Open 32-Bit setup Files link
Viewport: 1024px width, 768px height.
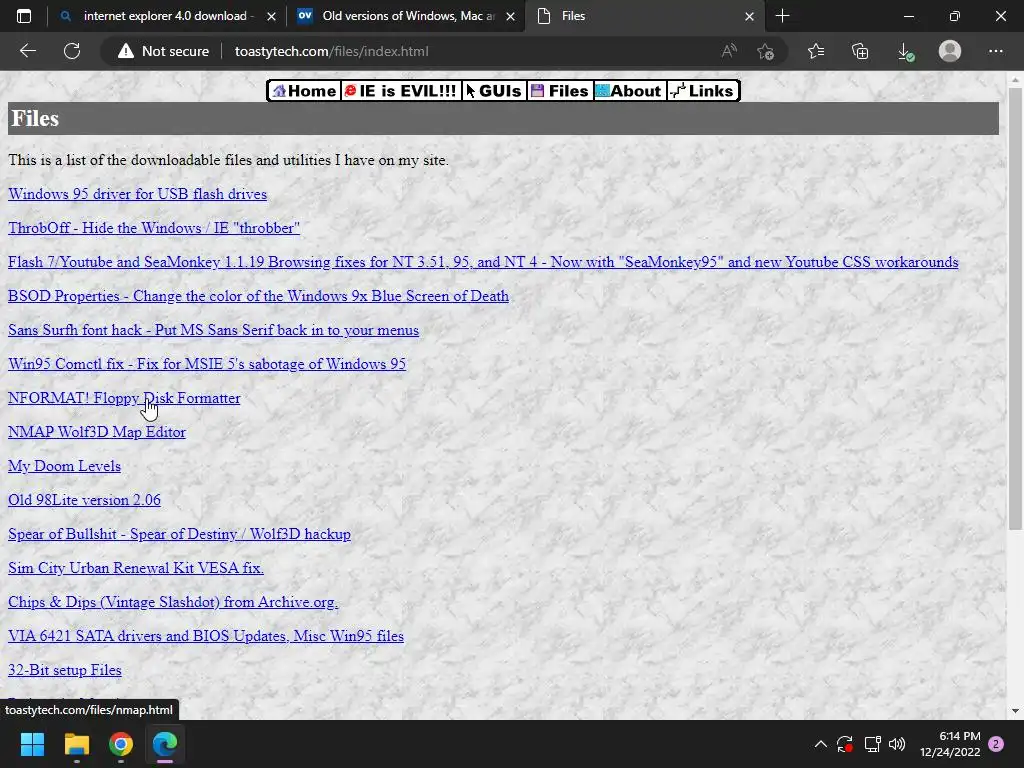[x=65, y=669]
